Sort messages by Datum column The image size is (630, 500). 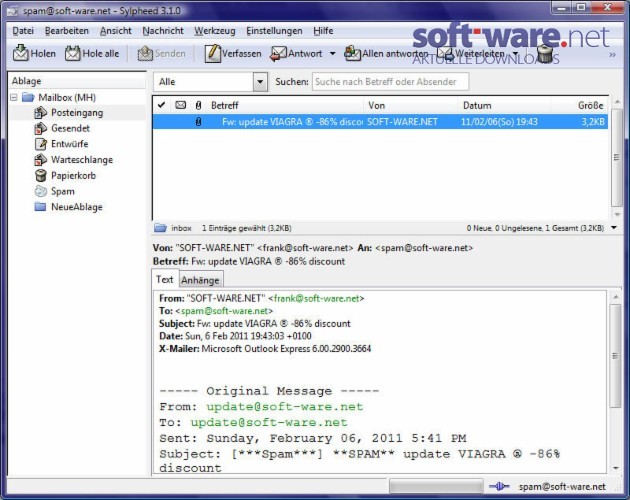[x=504, y=105]
